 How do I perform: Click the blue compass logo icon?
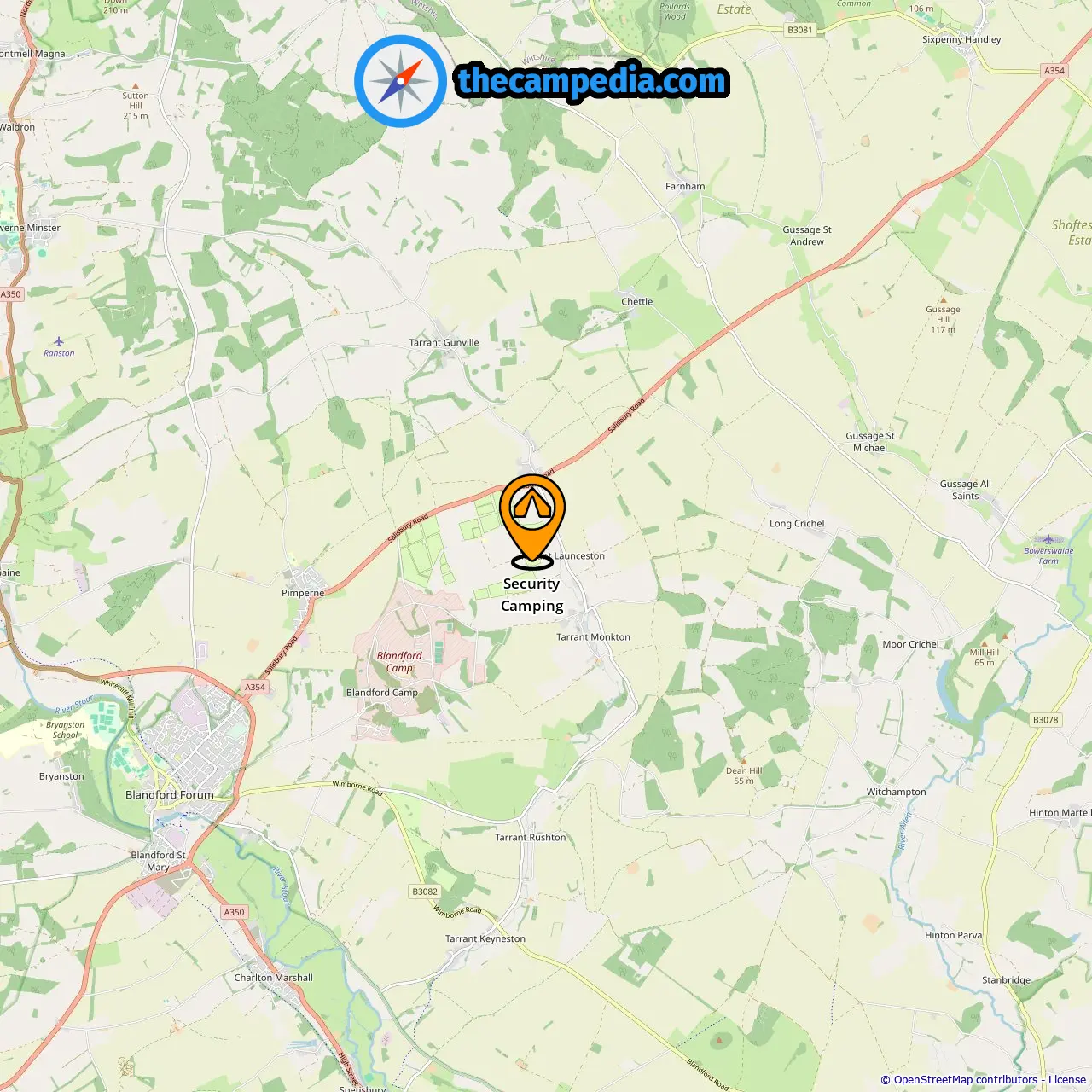click(400, 81)
